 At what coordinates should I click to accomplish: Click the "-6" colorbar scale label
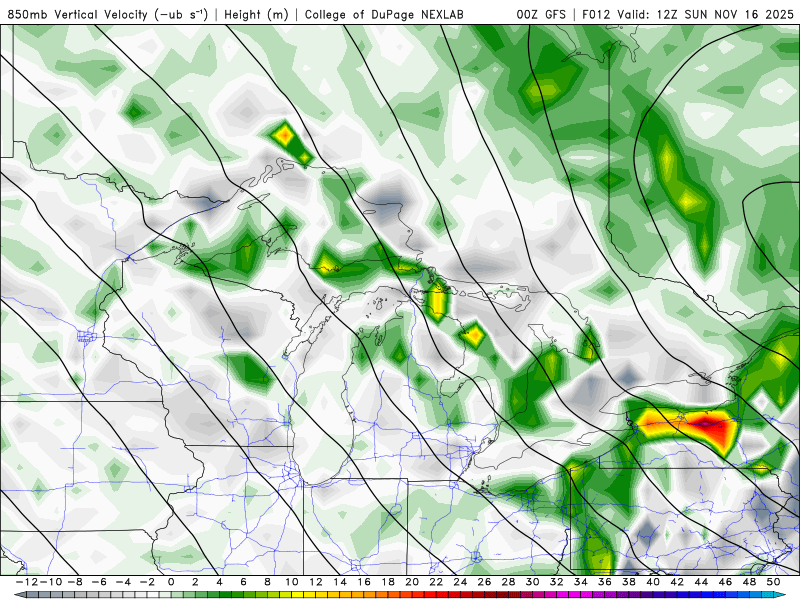(x=99, y=582)
